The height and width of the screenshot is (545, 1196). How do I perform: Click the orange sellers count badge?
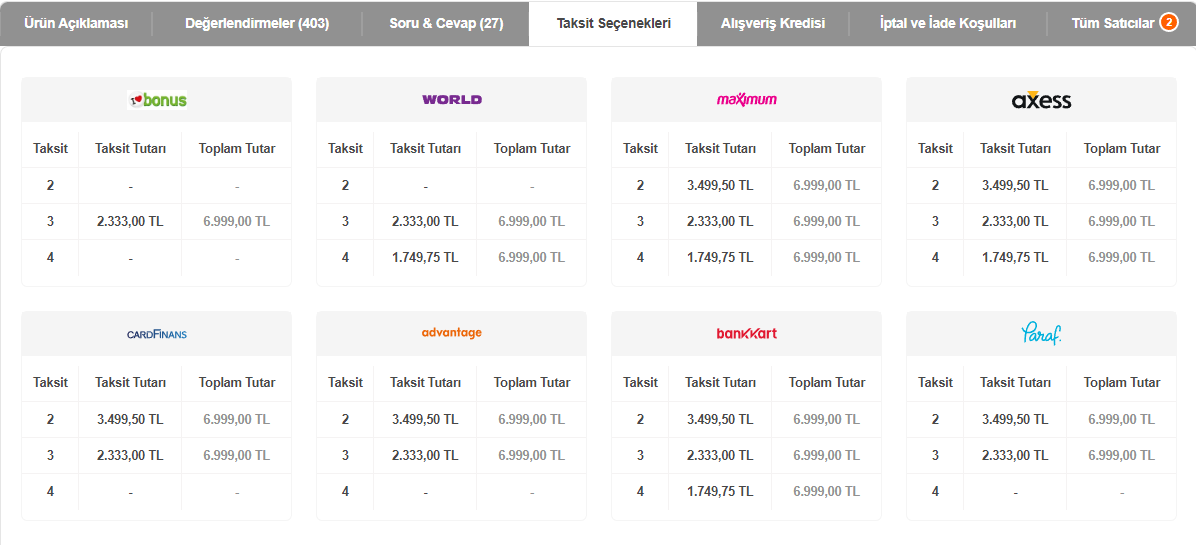coord(1168,23)
